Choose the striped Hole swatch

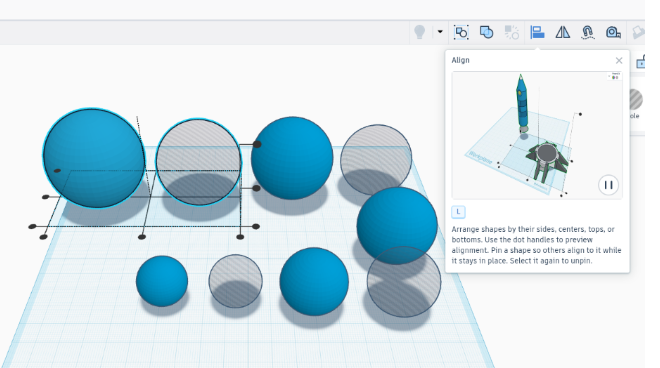coord(636,99)
